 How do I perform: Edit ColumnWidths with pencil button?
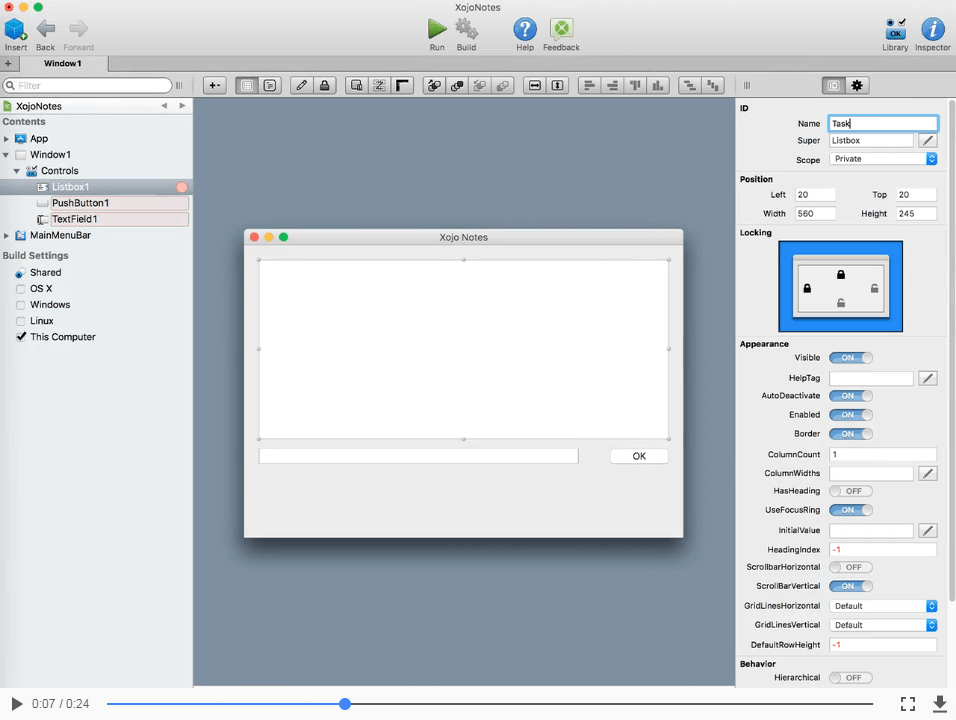pyautogui.click(x=928, y=473)
